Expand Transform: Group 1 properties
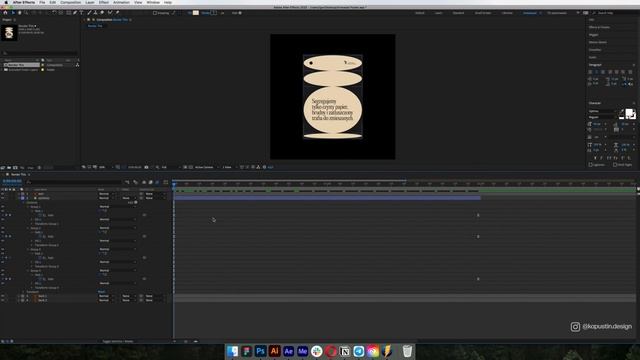Image resolution: width=640 pixels, height=360 pixels. click(32, 224)
